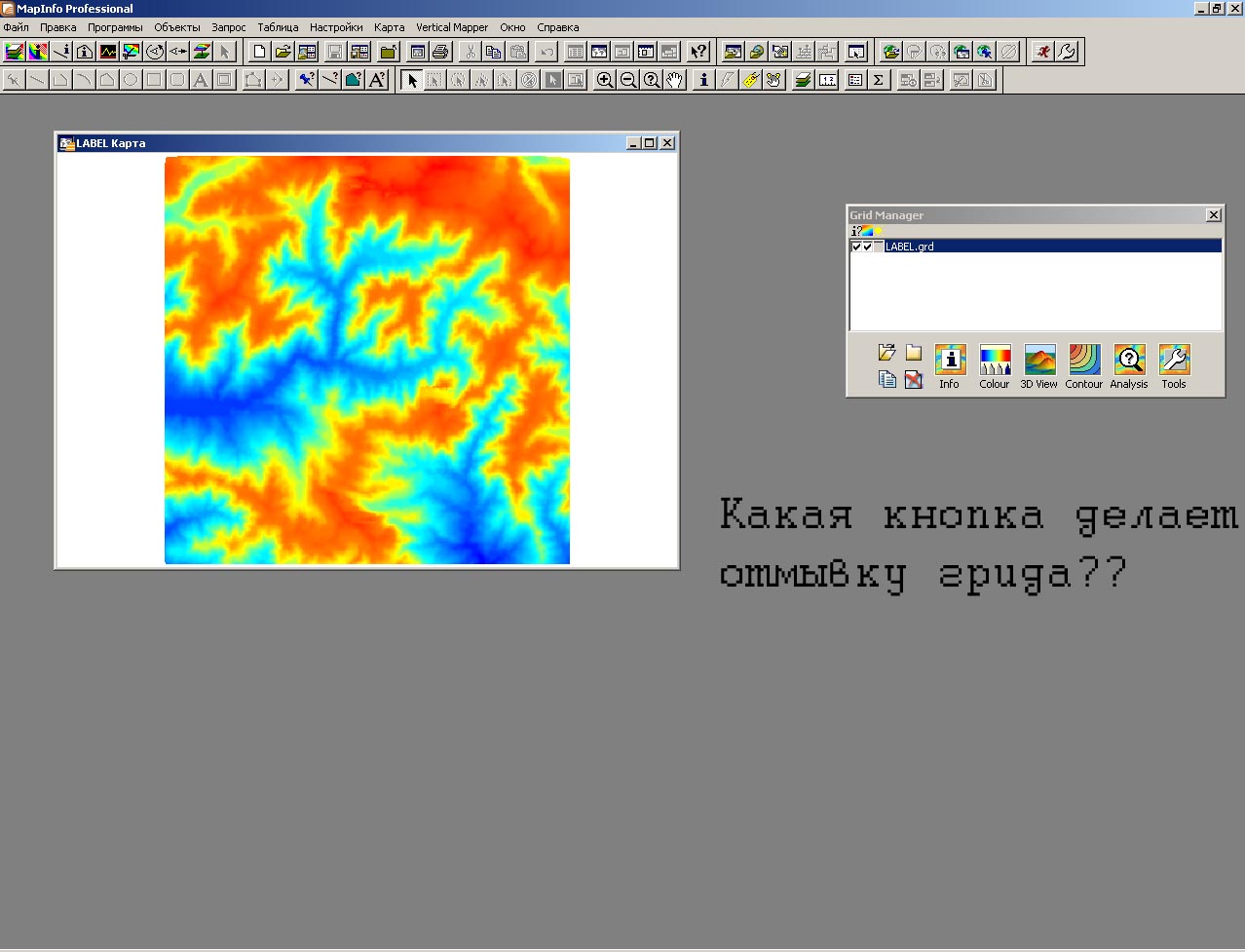Select the Zoom In magnifier tool

[x=605, y=80]
